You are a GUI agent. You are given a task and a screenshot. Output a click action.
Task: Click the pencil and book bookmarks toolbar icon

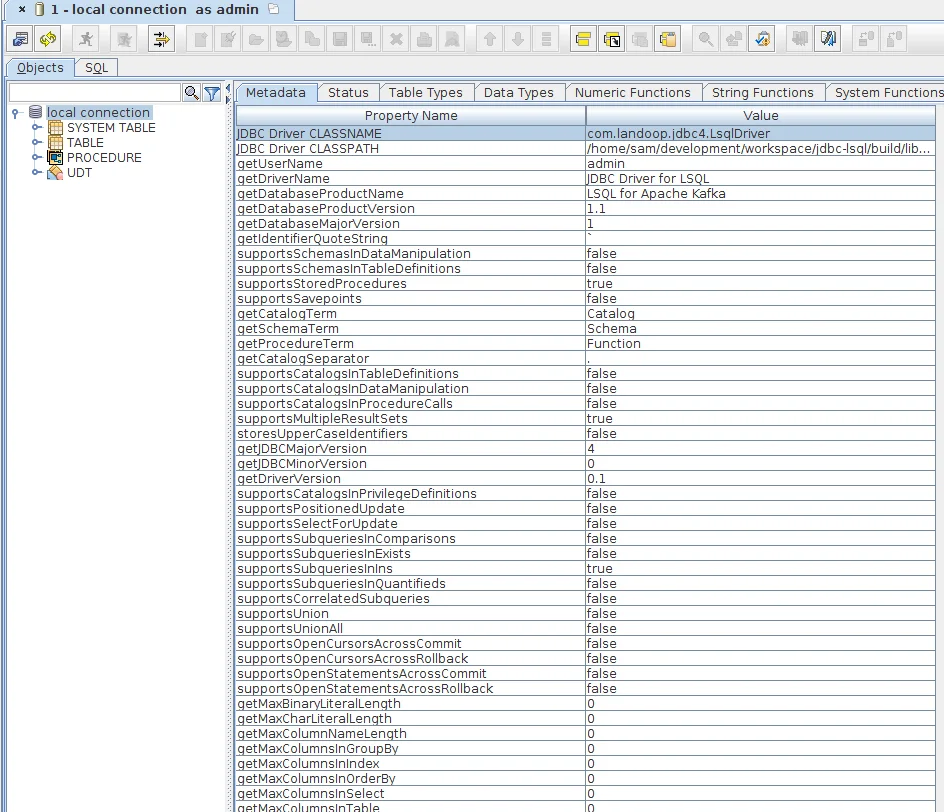coord(828,40)
